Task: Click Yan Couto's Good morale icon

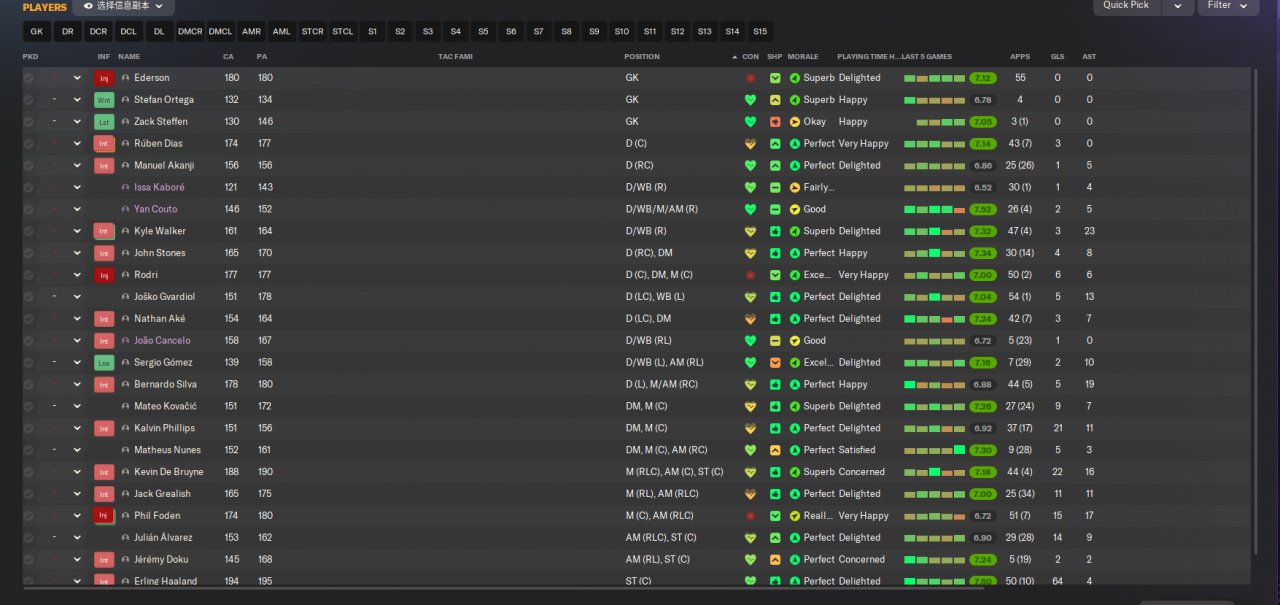Action: click(x=795, y=210)
